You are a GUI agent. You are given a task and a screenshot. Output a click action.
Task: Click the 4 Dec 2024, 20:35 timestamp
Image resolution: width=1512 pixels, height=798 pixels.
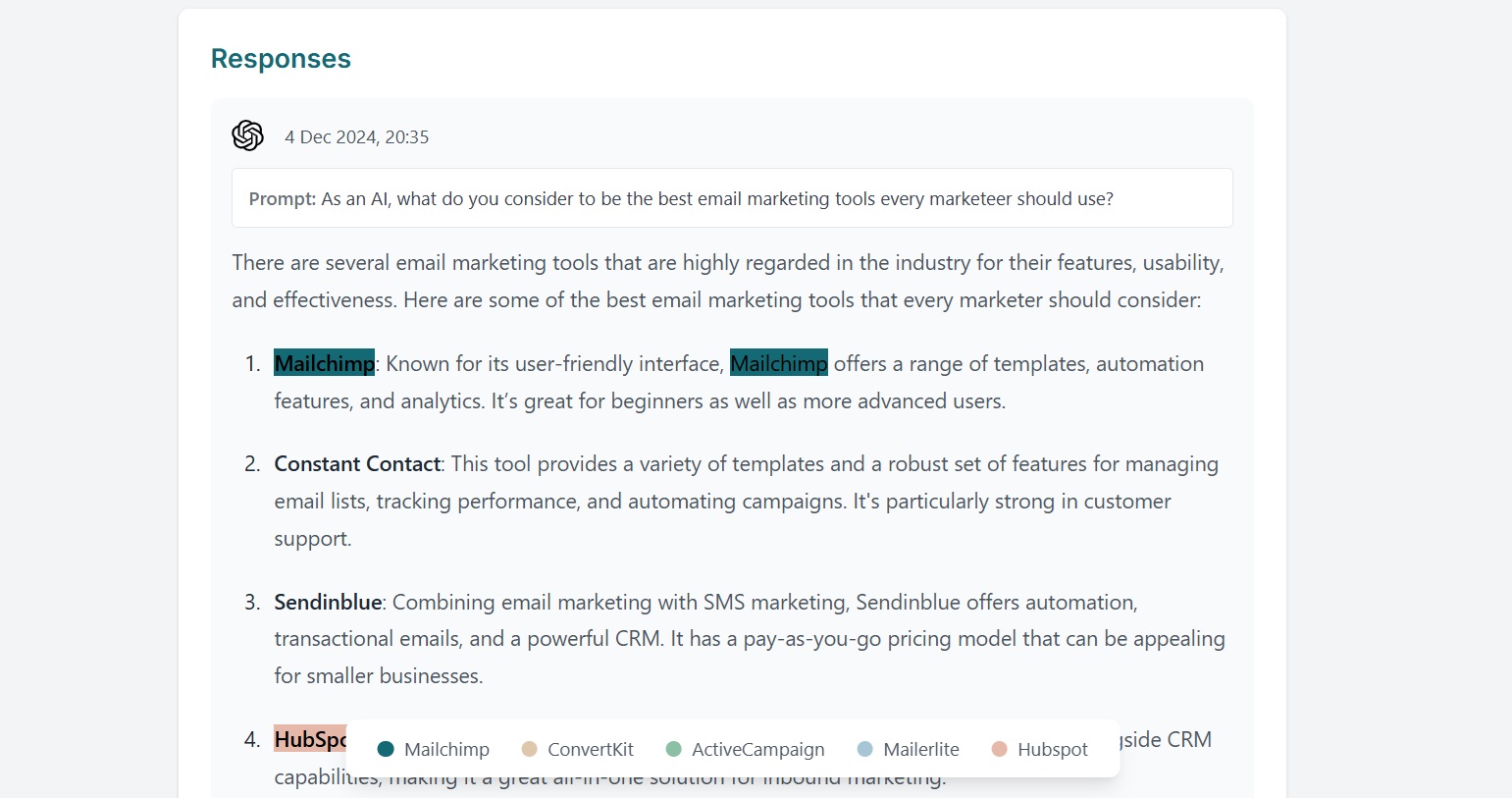357,137
